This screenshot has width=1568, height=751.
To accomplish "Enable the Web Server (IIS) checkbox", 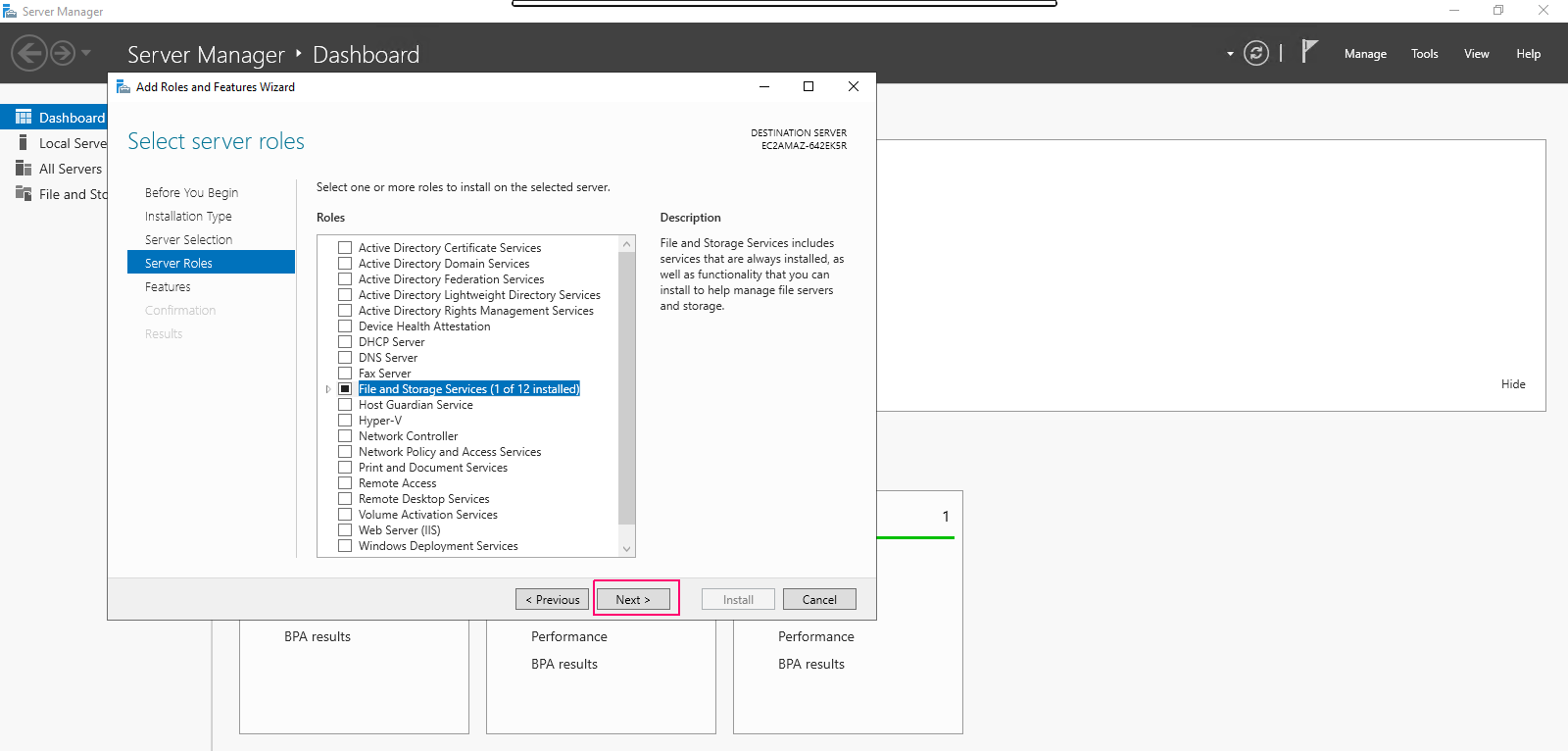I will [x=345, y=530].
